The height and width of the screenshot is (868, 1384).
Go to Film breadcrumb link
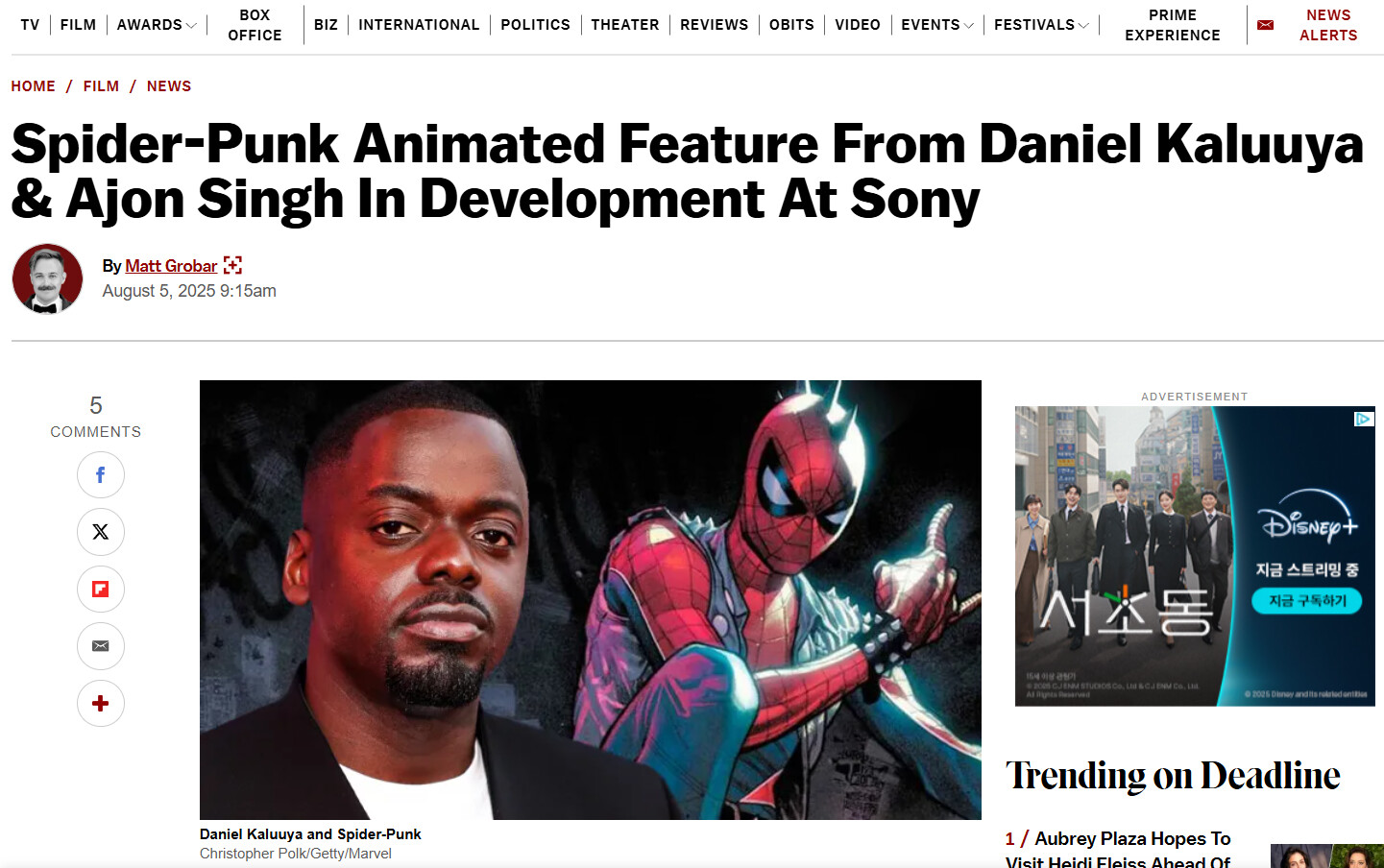pos(101,86)
